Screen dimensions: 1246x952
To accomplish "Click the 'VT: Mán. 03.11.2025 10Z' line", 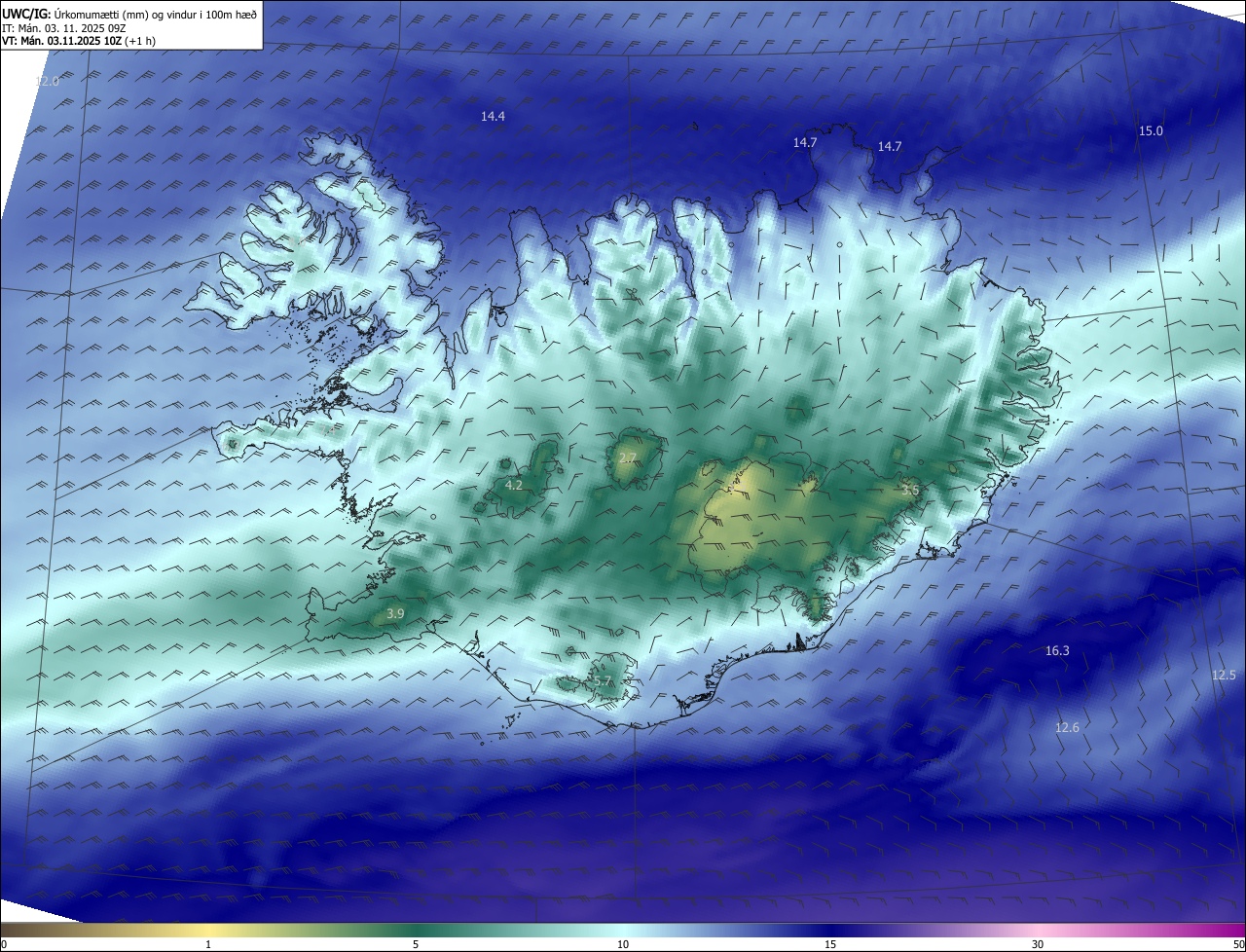I will 78,41.
